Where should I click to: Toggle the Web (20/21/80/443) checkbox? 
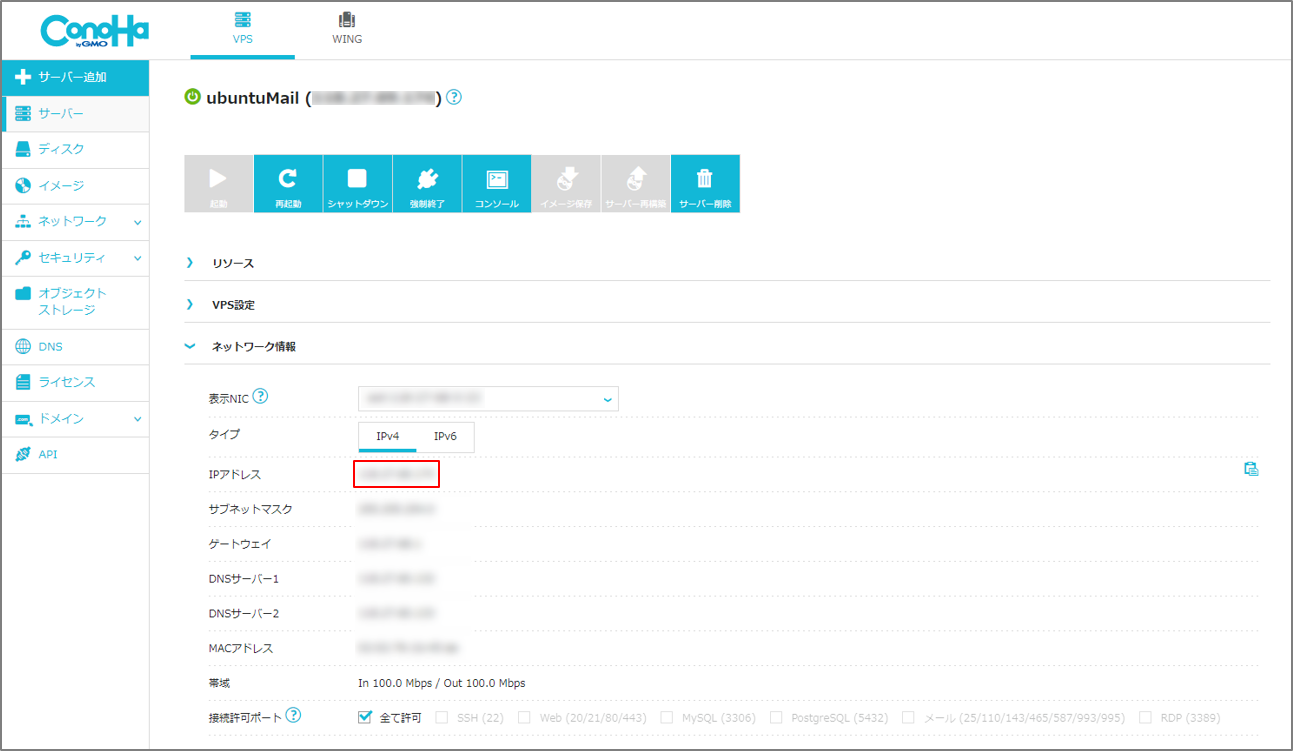pos(524,717)
